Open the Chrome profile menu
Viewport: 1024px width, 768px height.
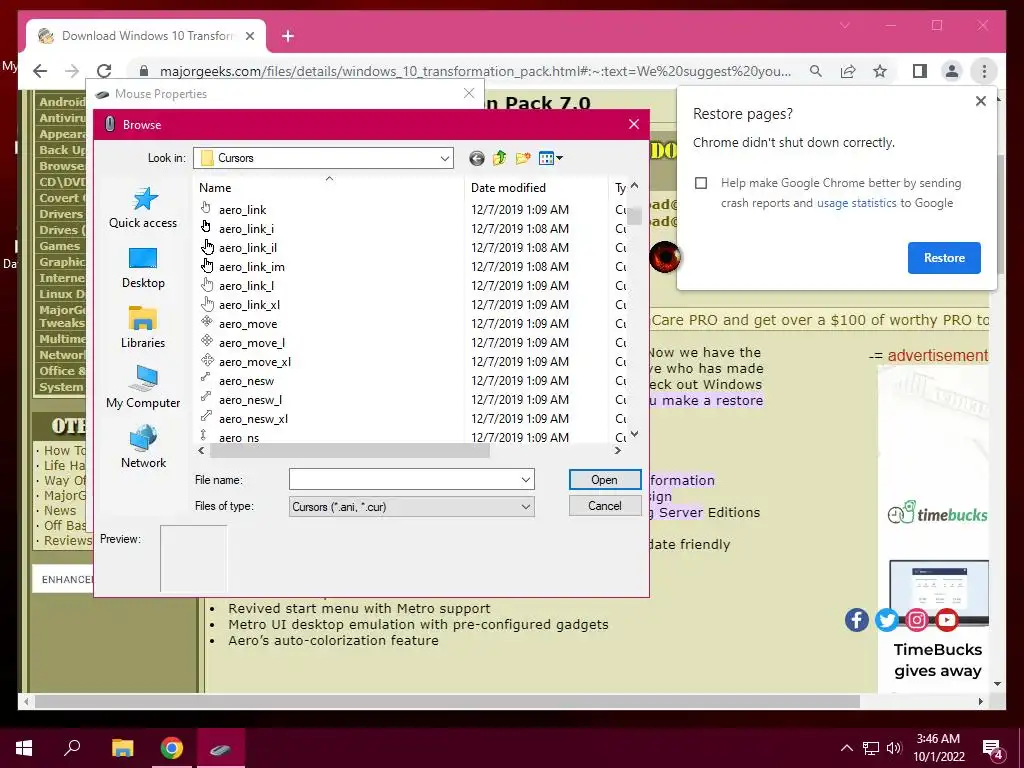(x=952, y=71)
